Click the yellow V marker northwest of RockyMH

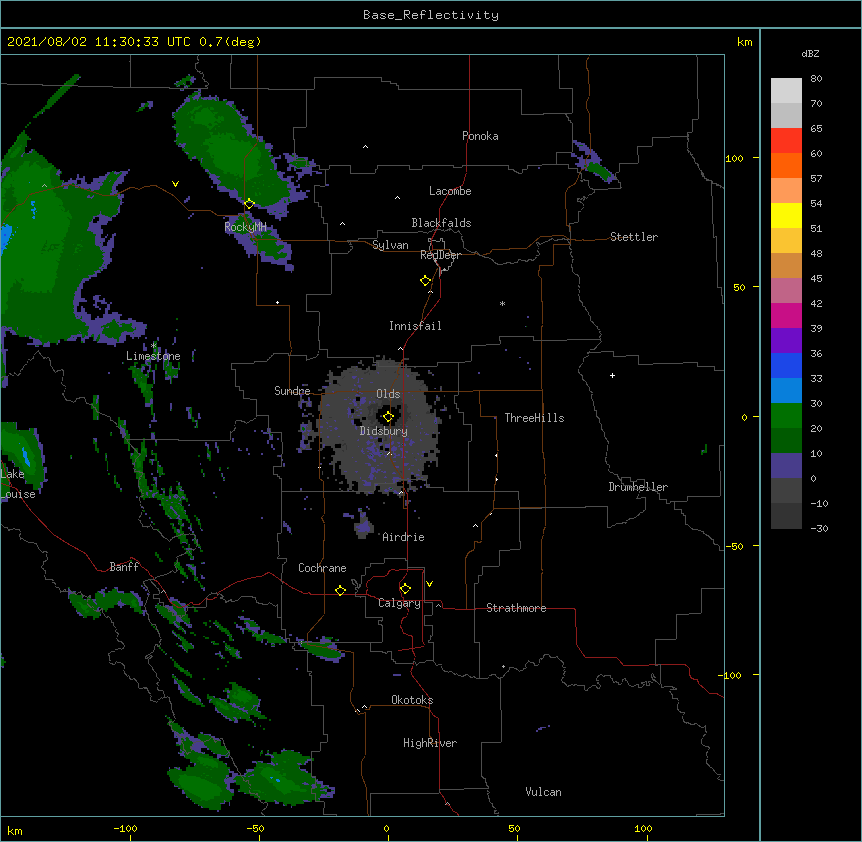point(175,184)
